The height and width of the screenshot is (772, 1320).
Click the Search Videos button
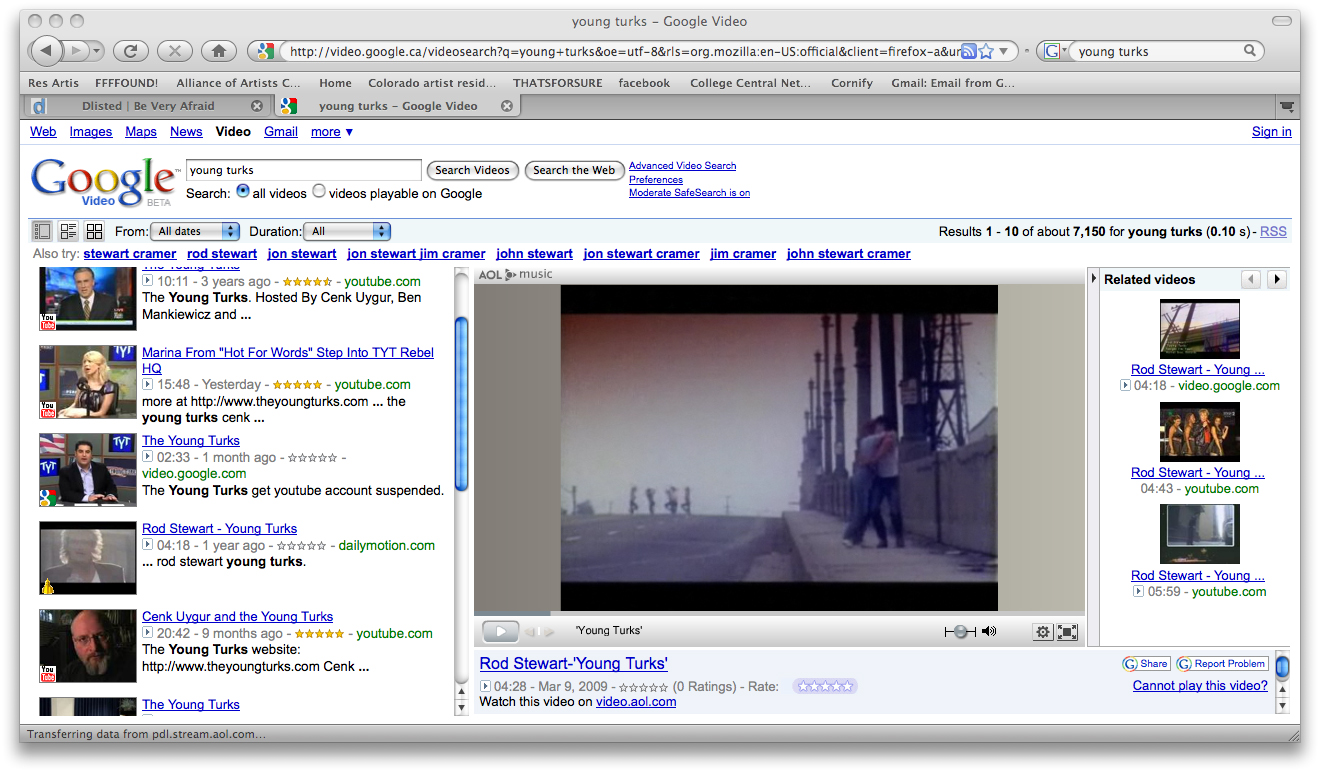pyautogui.click(x=473, y=170)
